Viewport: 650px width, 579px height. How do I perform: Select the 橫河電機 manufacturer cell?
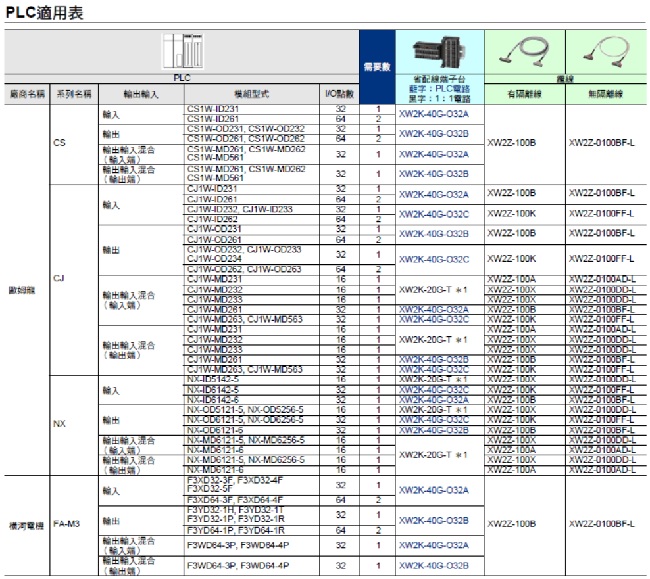[26, 526]
